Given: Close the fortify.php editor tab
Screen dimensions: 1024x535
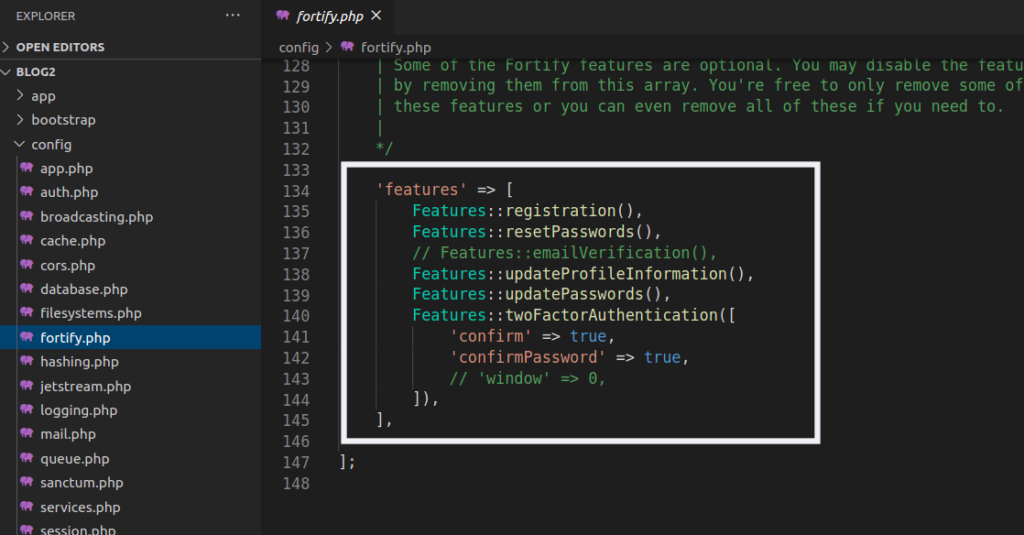Looking at the screenshot, I should click(376, 16).
